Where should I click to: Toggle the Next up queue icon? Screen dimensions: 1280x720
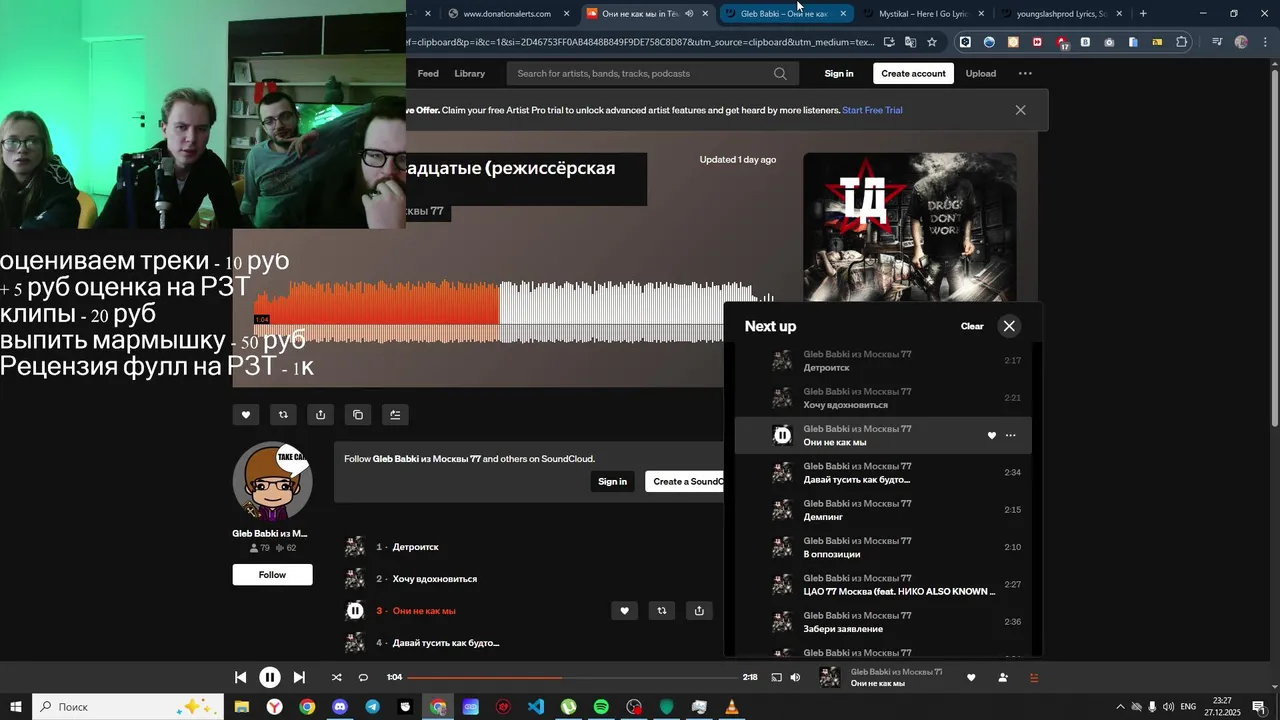click(x=1034, y=677)
